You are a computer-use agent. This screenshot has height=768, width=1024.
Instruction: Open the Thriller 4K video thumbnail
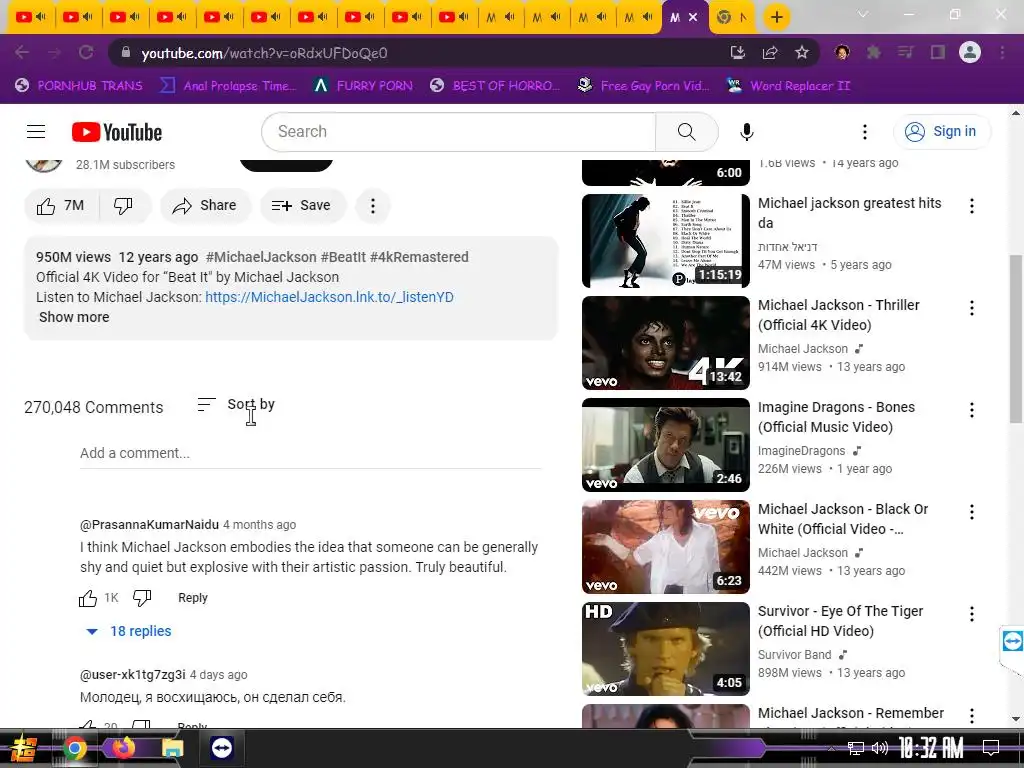pyautogui.click(x=665, y=343)
